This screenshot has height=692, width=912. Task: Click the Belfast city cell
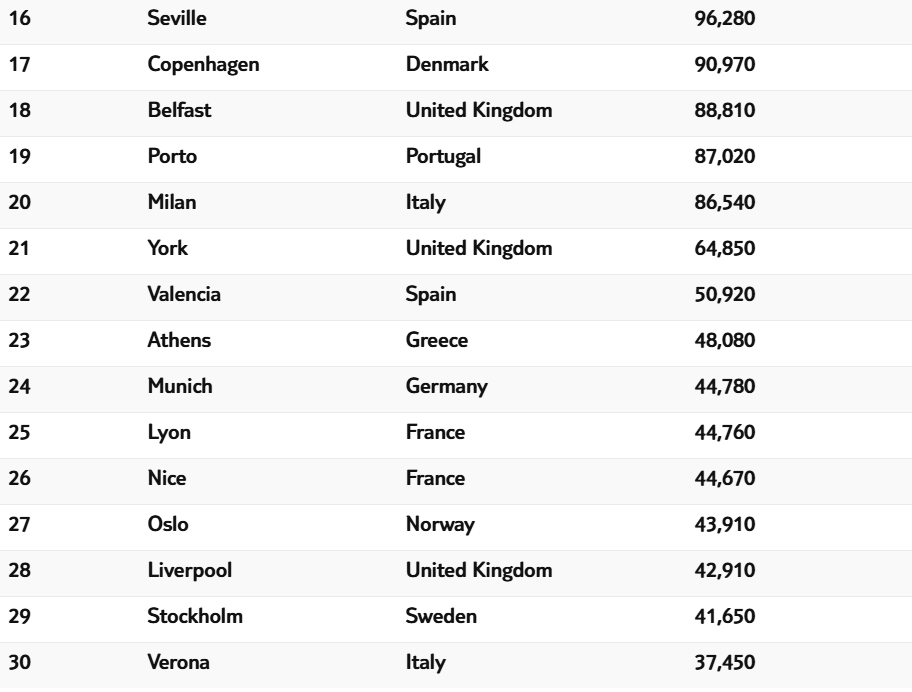(179, 111)
